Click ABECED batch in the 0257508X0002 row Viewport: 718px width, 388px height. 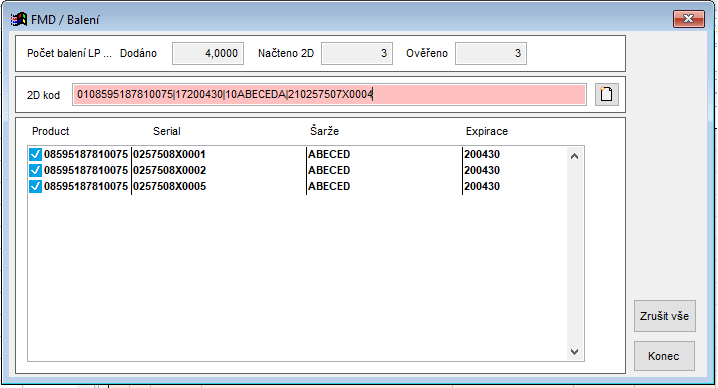pyautogui.click(x=329, y=170)
